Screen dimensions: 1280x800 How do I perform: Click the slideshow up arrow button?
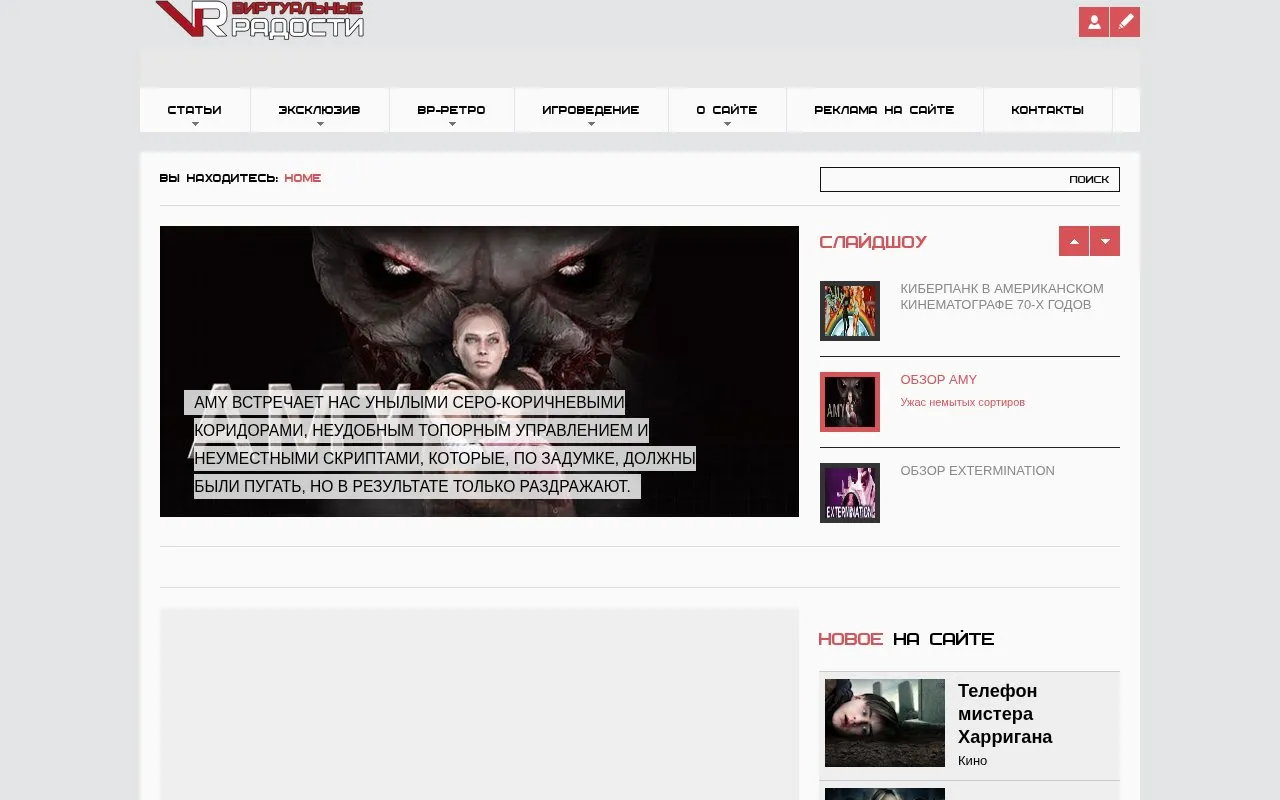tap(1074, 241)
